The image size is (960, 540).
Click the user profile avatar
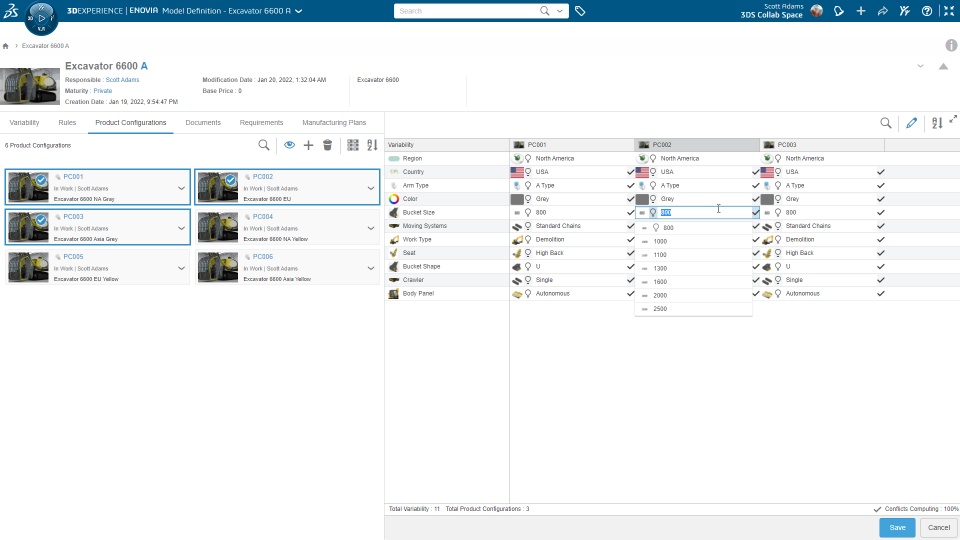click(816, 11)
